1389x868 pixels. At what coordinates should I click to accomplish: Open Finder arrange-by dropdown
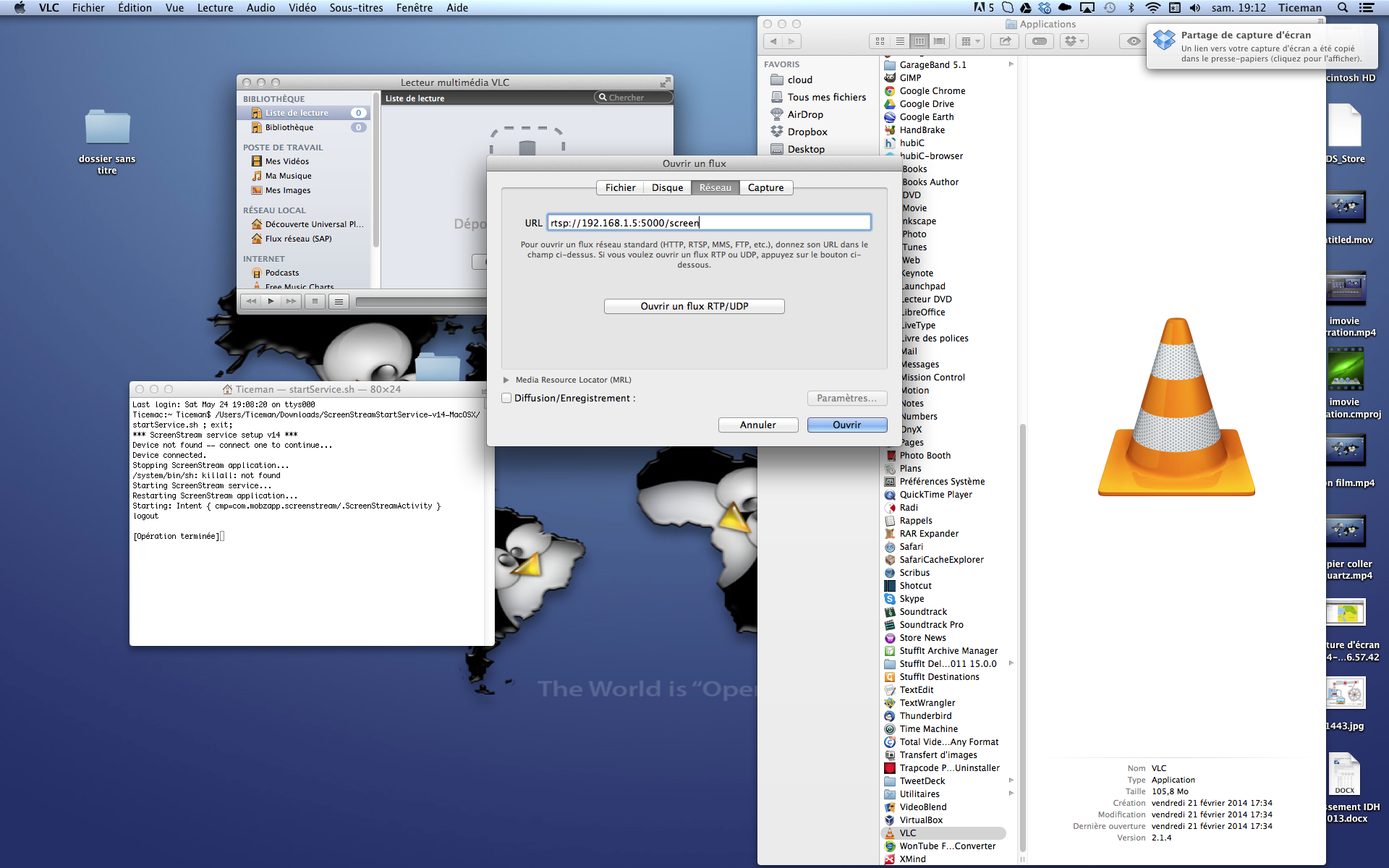tap(970, 41)
